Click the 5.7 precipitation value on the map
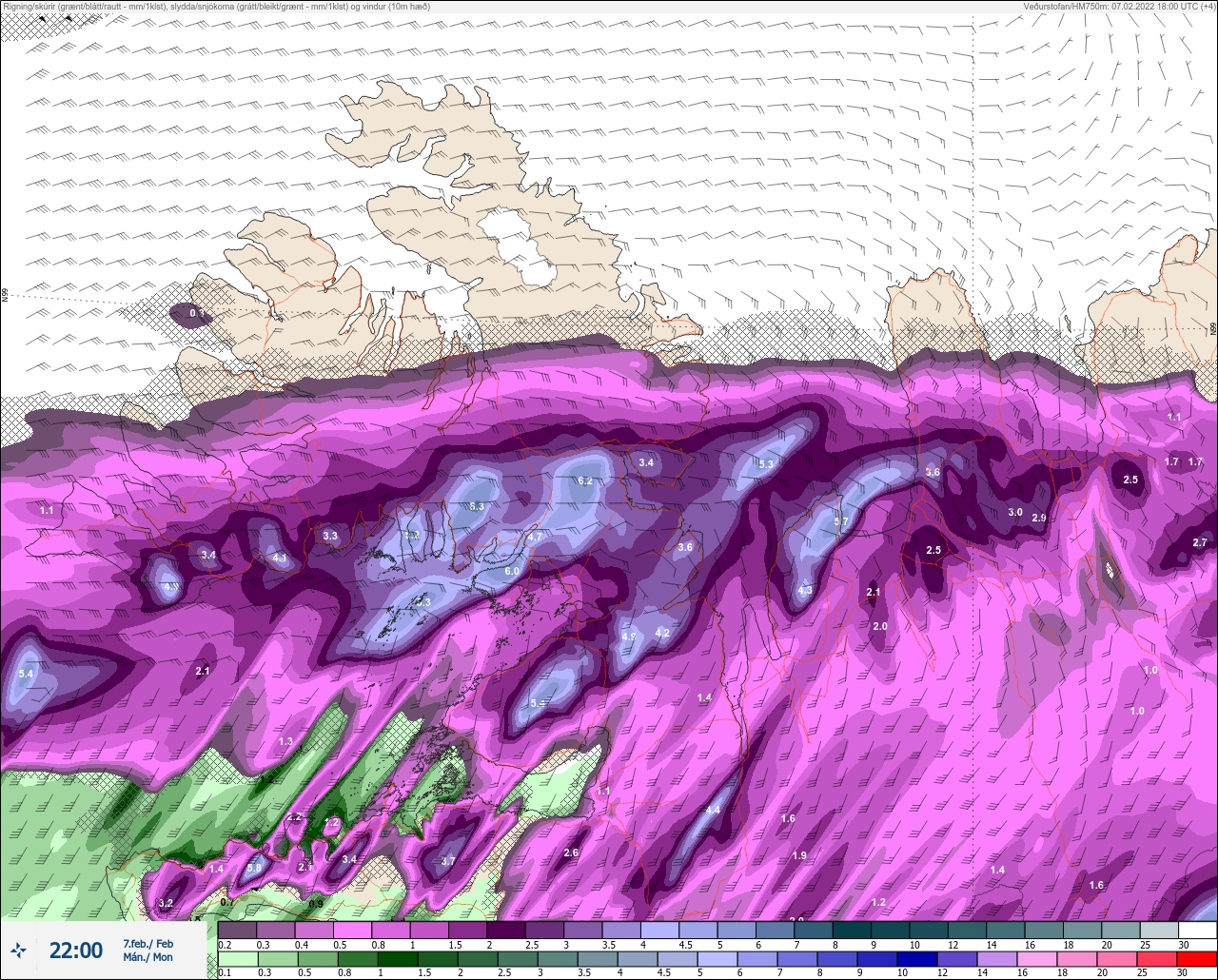1218x980 pixels. click(x=841, y=521)
